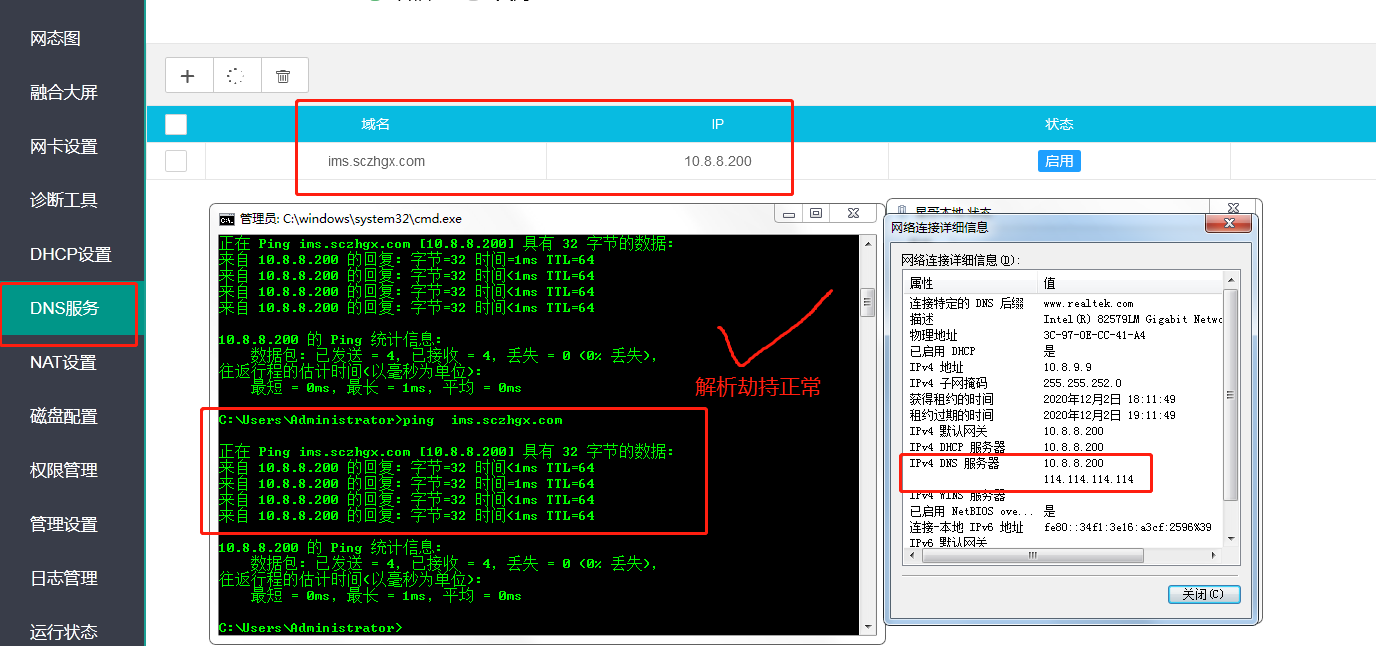Click the plus icon to add DNS record
The image size is (1376, 646).
pos(188,76)
